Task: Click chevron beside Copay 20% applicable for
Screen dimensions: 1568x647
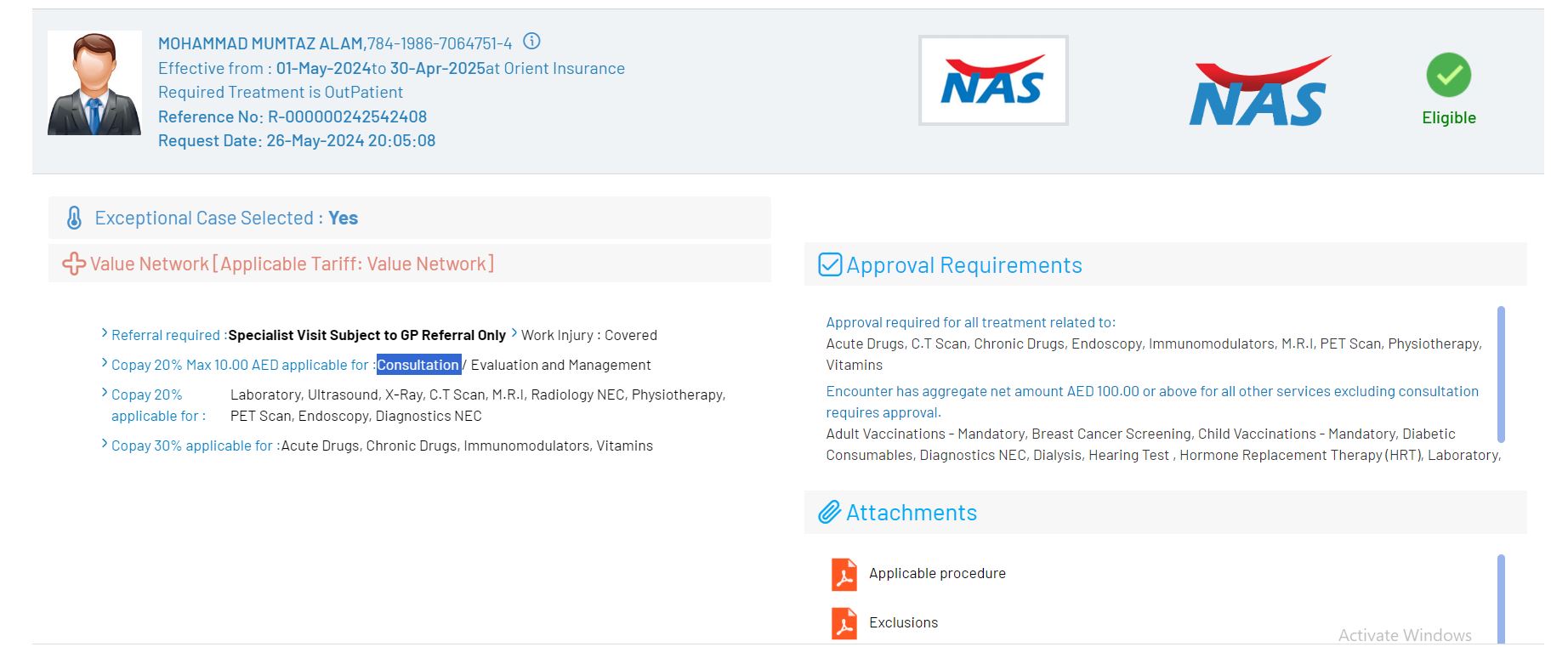Action: (x=105, y=392)
